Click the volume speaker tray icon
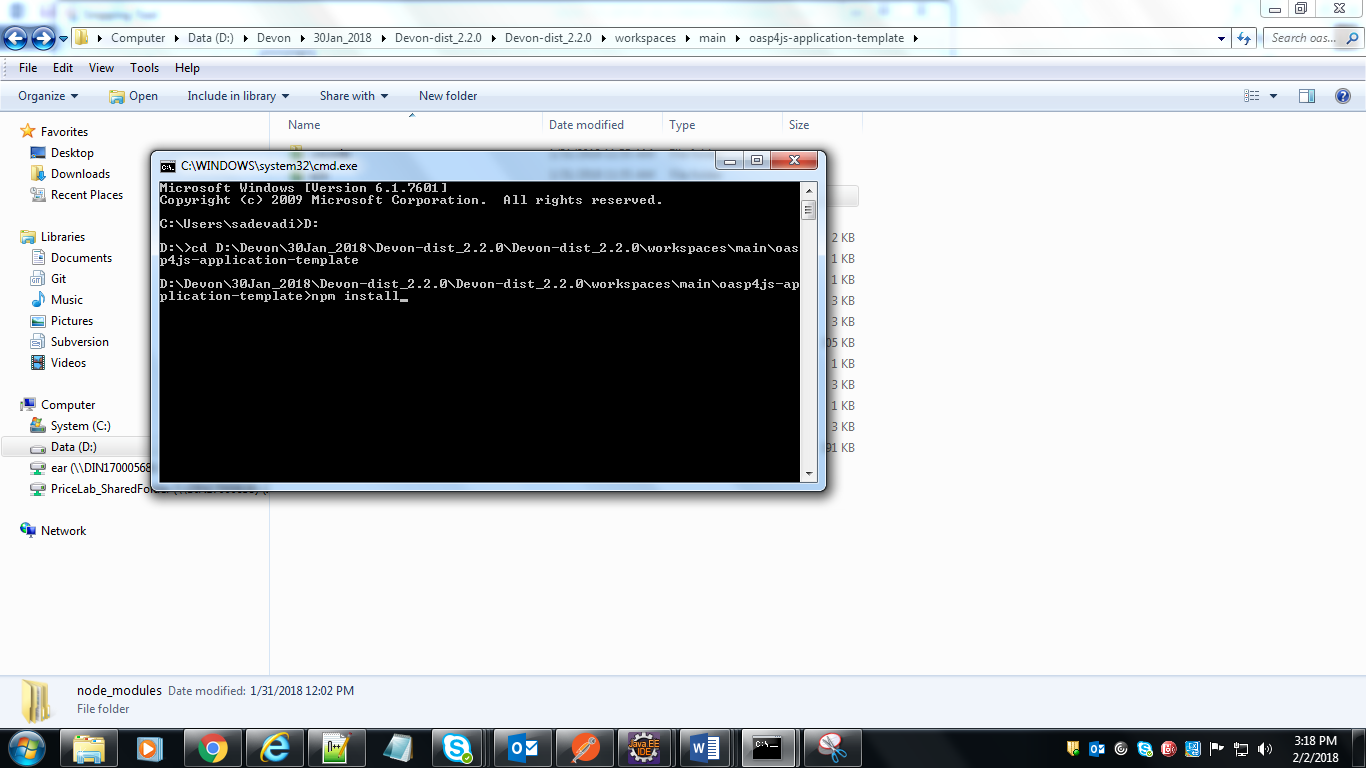Screen dimensions: 1366x768 click(1265, 748)
